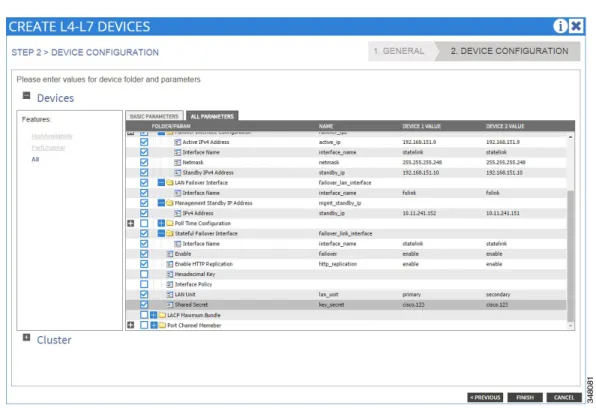Image resolution: width=596 pixels, height=414 pixels.
Task: Expand the Poll Time Configuration folder
Action: pyautogui.click(x=161, y=224)
